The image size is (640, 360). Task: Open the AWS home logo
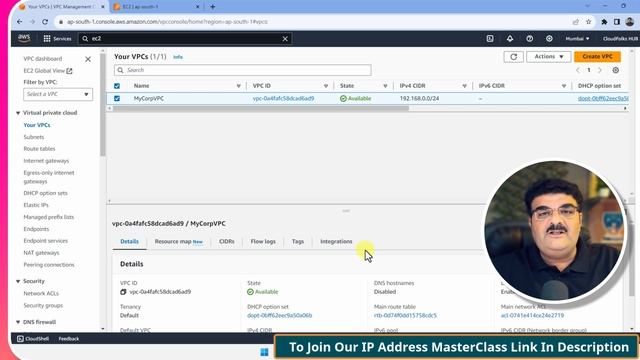[24, 38]
